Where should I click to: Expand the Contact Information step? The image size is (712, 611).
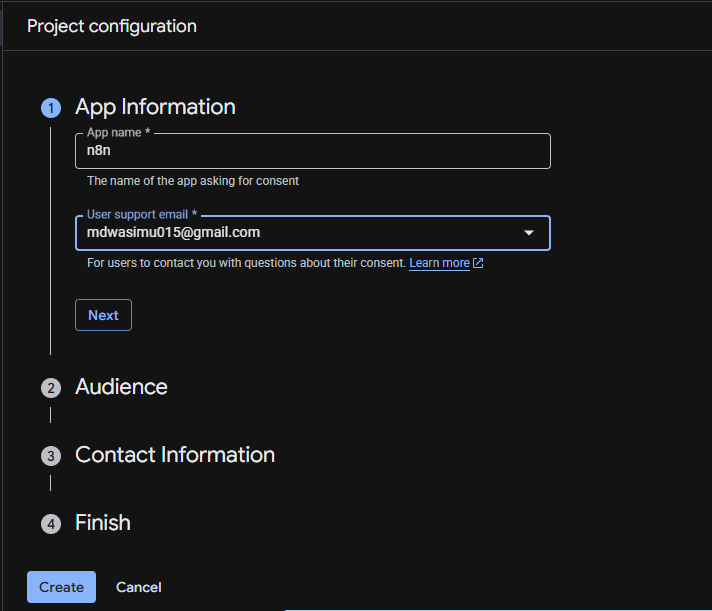pyautogui.click(x=175, y=455)
